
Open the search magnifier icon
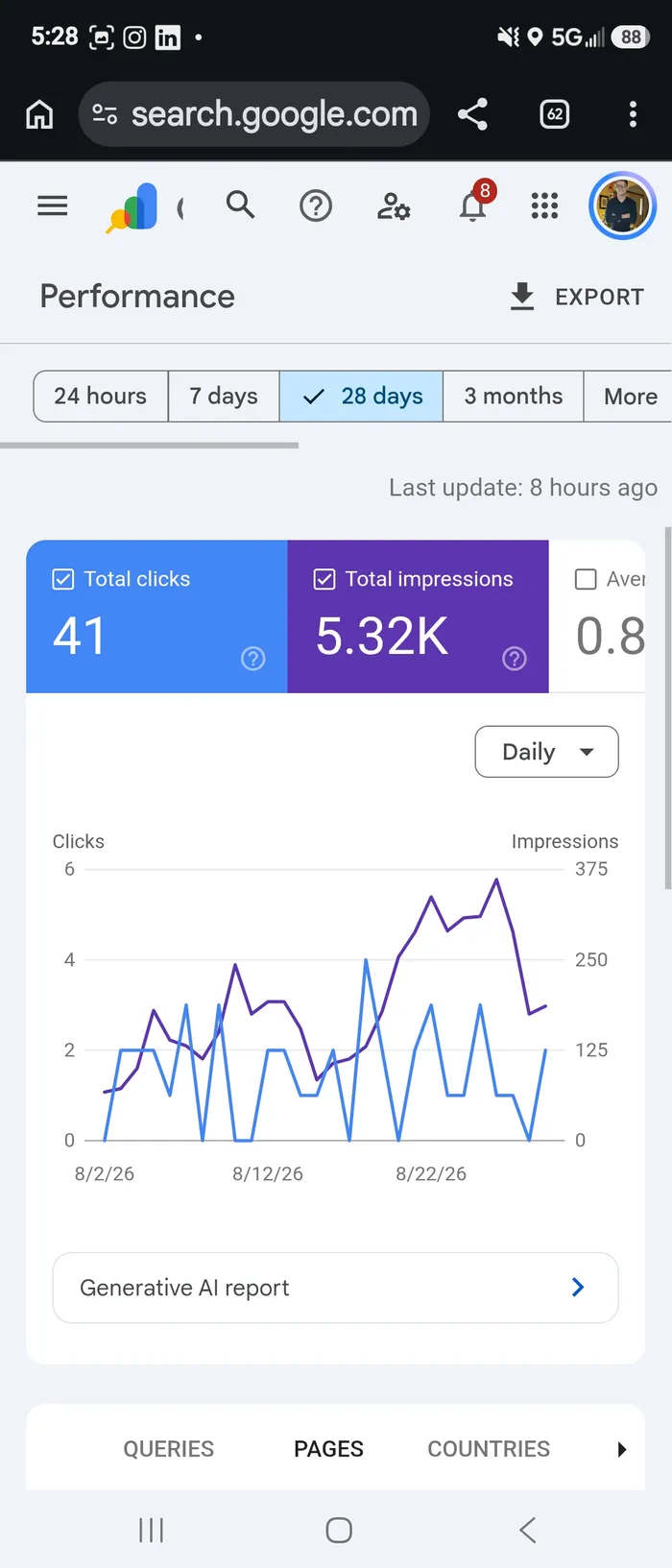point(240,205)
